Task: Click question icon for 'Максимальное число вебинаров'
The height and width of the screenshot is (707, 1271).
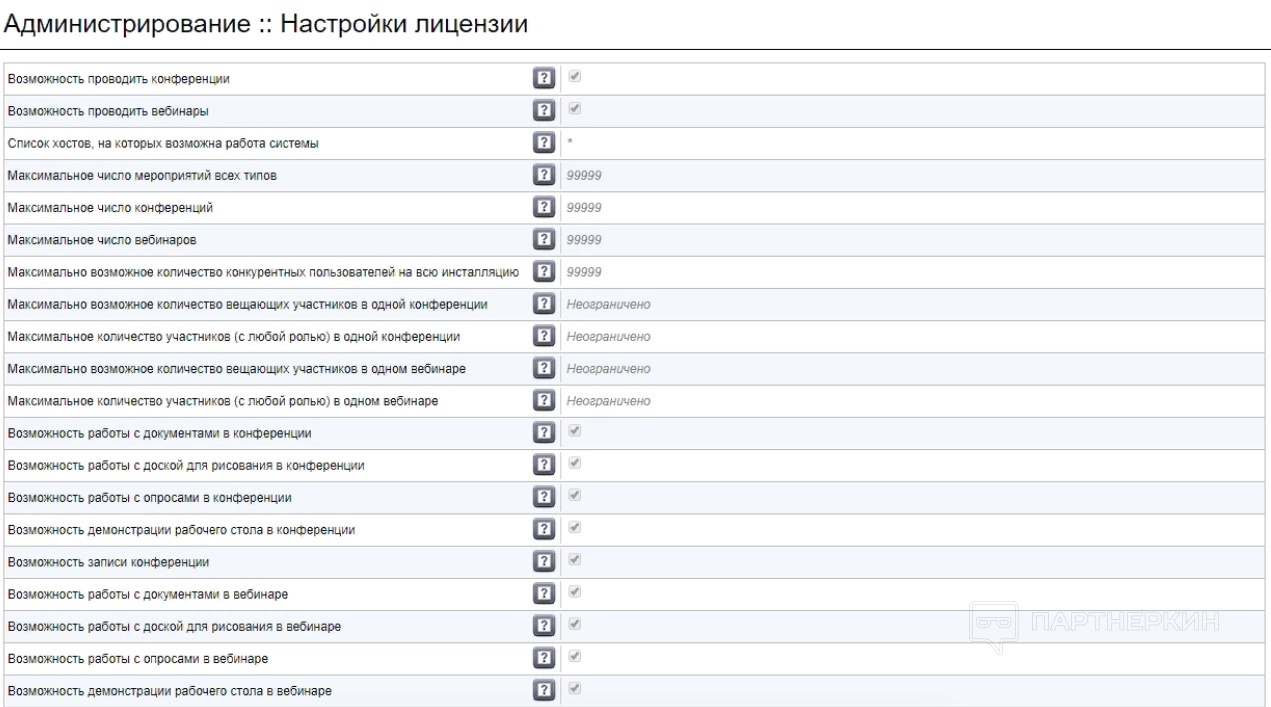Action: [544, 239]
